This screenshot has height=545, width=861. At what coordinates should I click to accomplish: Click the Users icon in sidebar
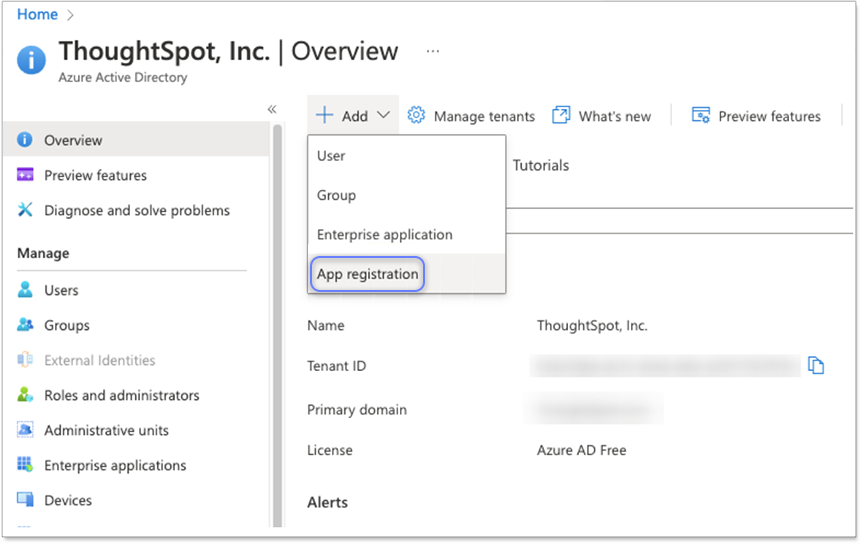25,290
